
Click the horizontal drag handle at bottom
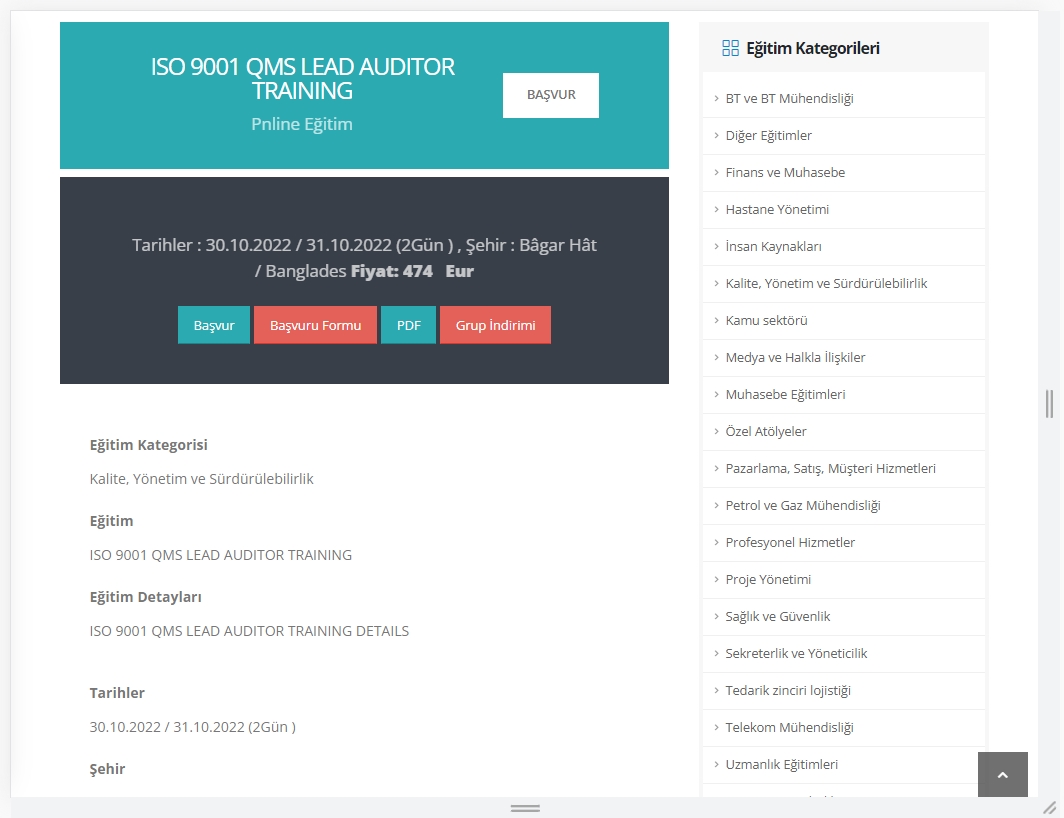tap(525, 808)
